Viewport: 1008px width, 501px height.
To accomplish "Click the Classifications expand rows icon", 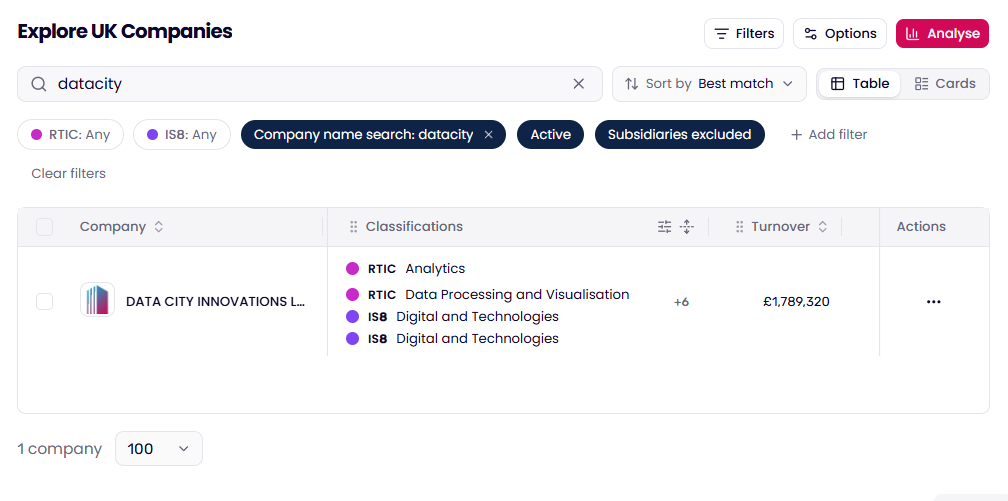I will pos(687,226).
